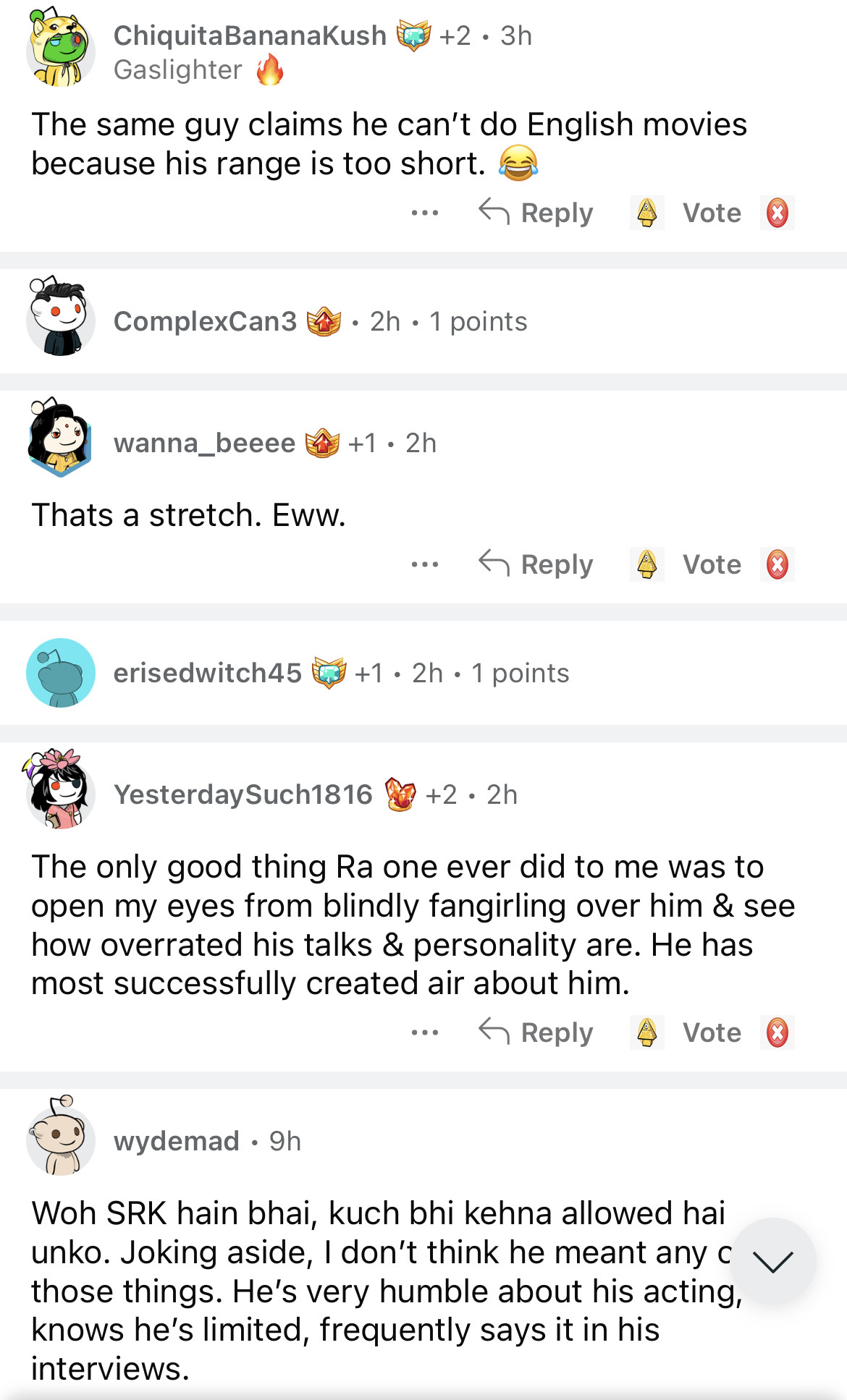Tap the floating down-chevron to jump ahead

click(x=772, y=1261)
